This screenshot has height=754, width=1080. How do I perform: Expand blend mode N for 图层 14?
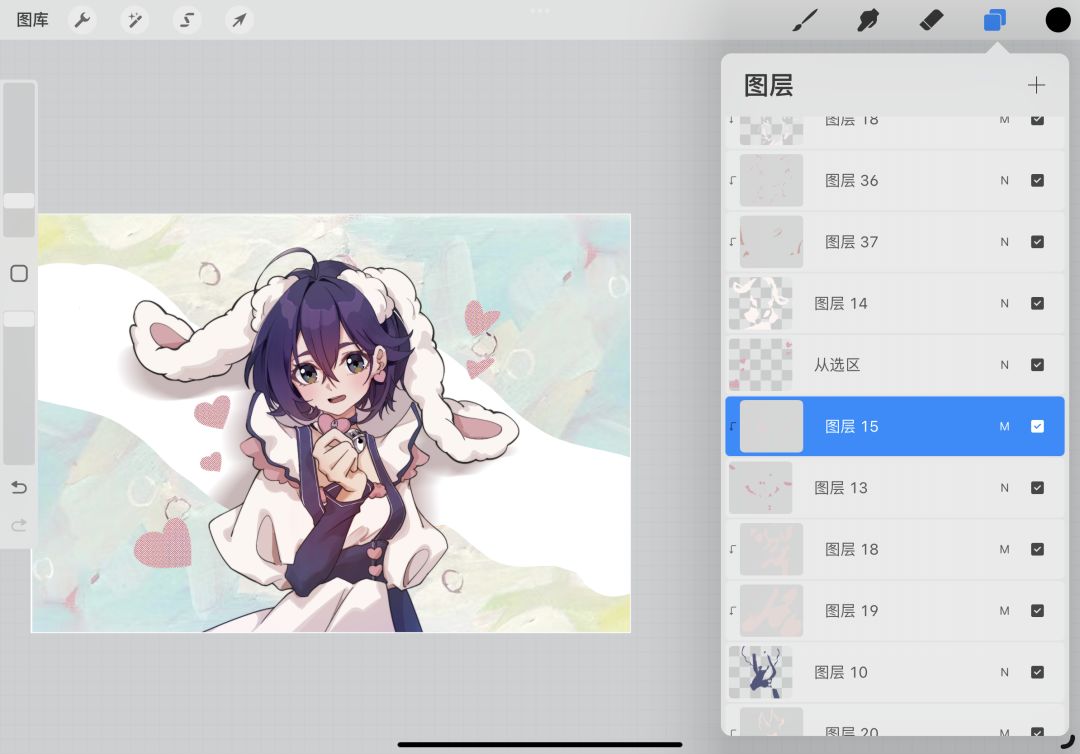point(1004,303)
